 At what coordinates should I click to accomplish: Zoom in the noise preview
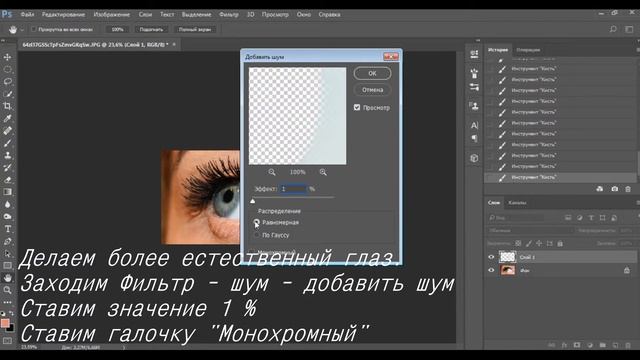[323, 172]
